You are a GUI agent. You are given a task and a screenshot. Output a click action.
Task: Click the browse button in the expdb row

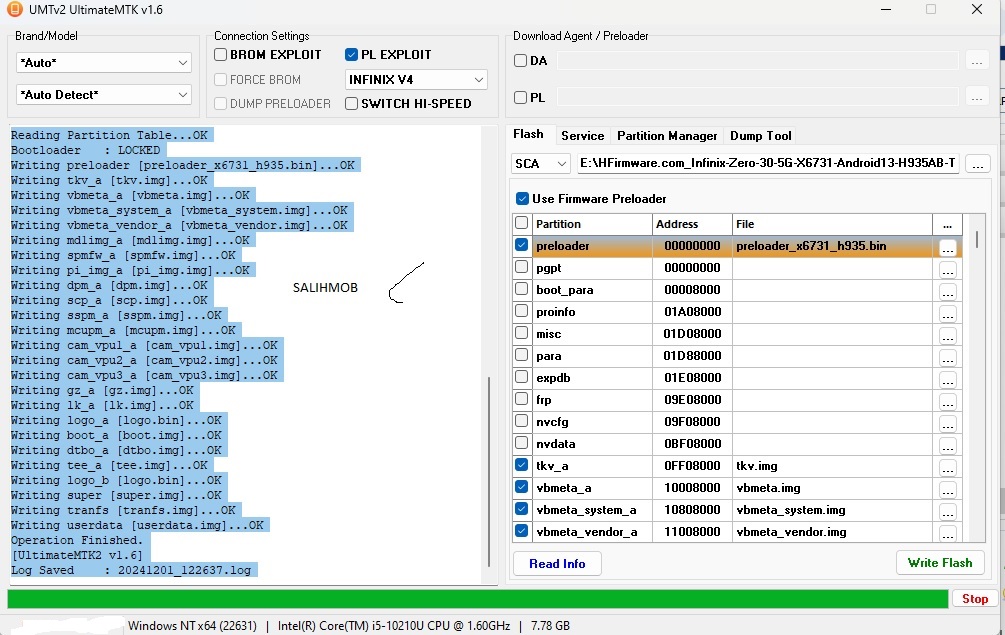point(947,379)
